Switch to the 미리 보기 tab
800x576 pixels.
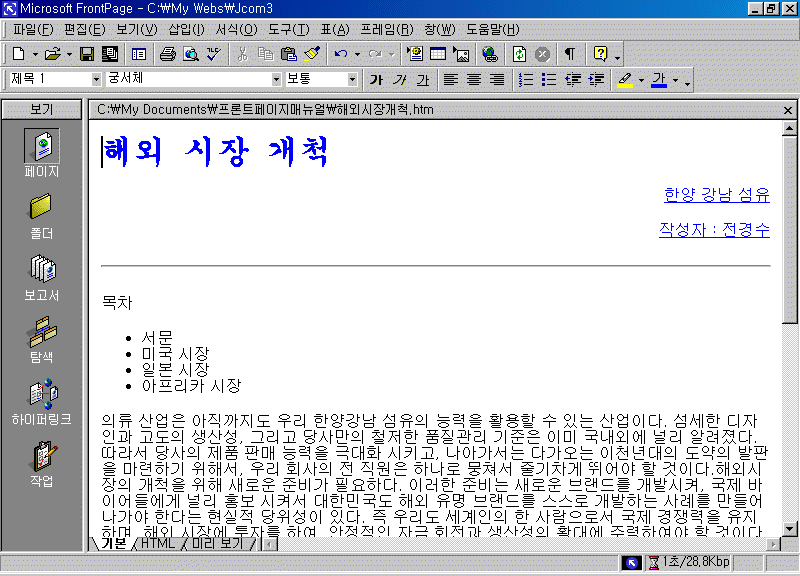coord(217,543)
